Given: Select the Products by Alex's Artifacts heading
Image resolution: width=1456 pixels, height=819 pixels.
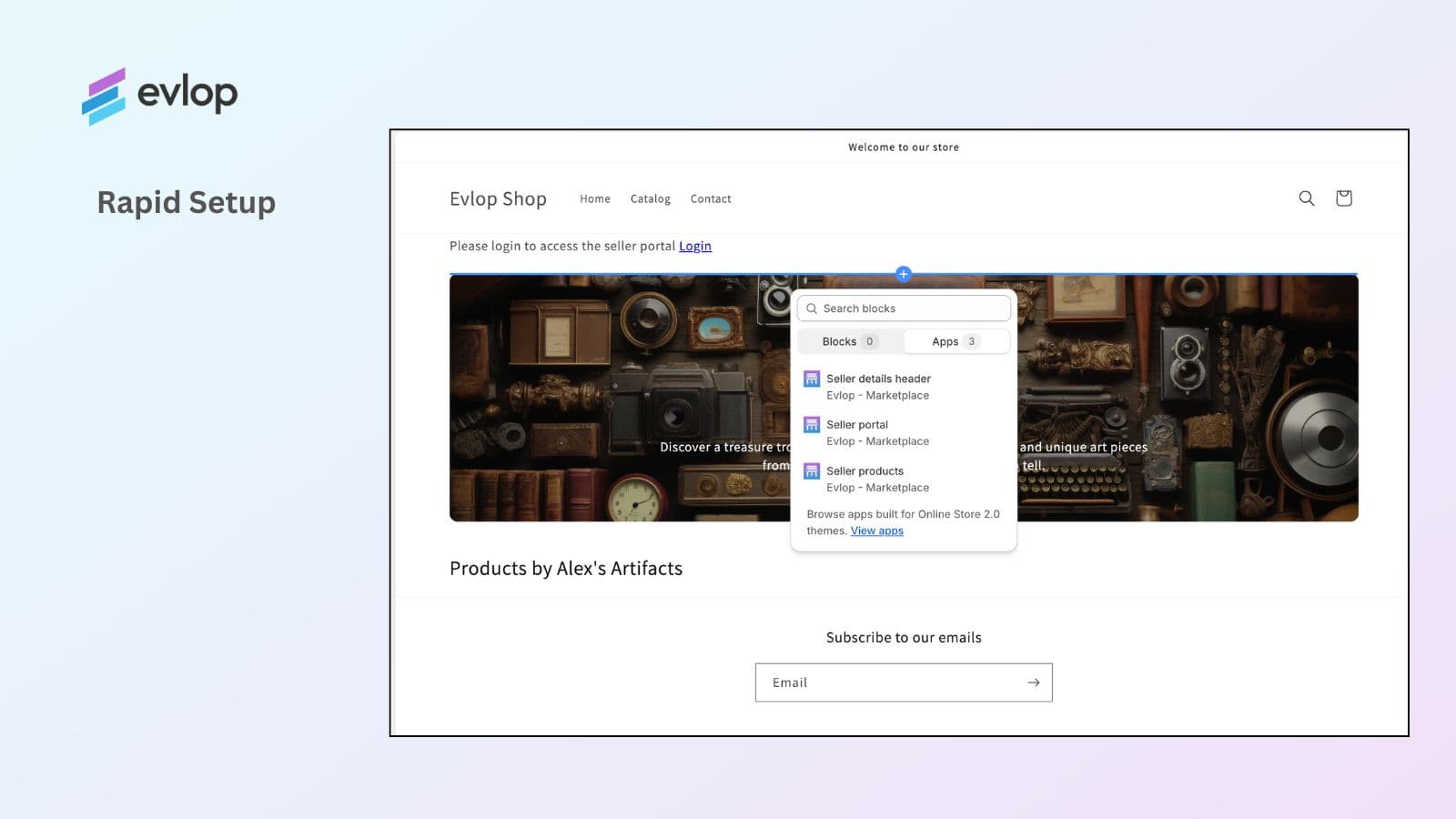Looking at the screenshot, I should (566, 569).
